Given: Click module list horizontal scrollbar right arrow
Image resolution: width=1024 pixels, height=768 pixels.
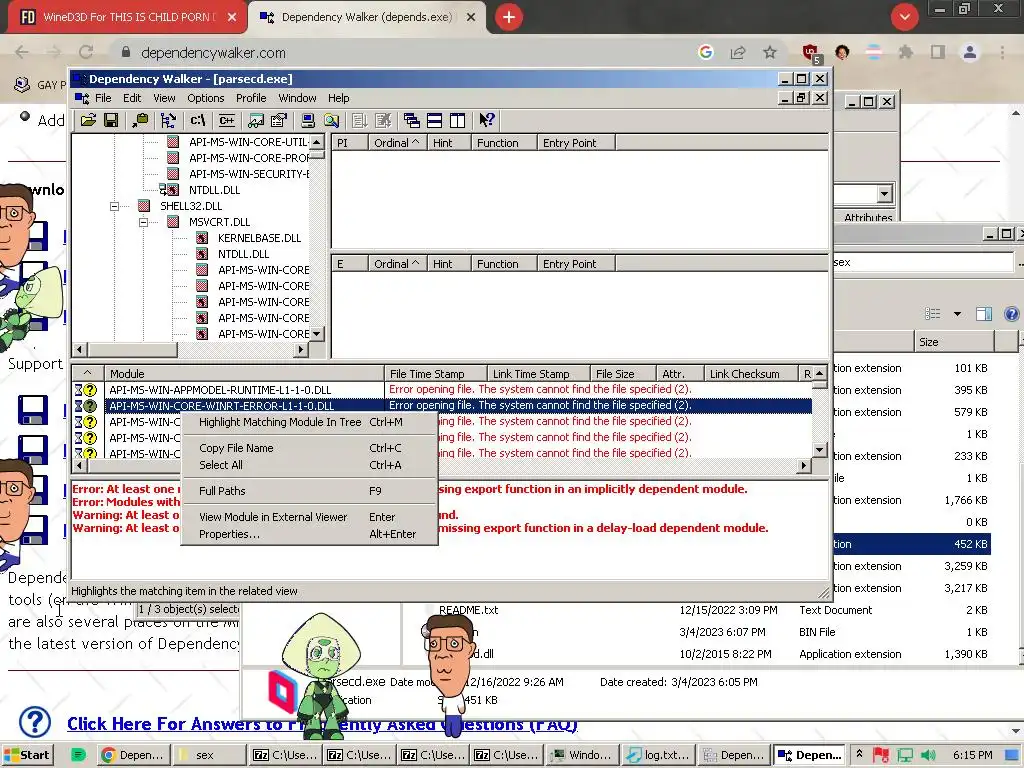Looking at the screenshot, I should (804, 465).
